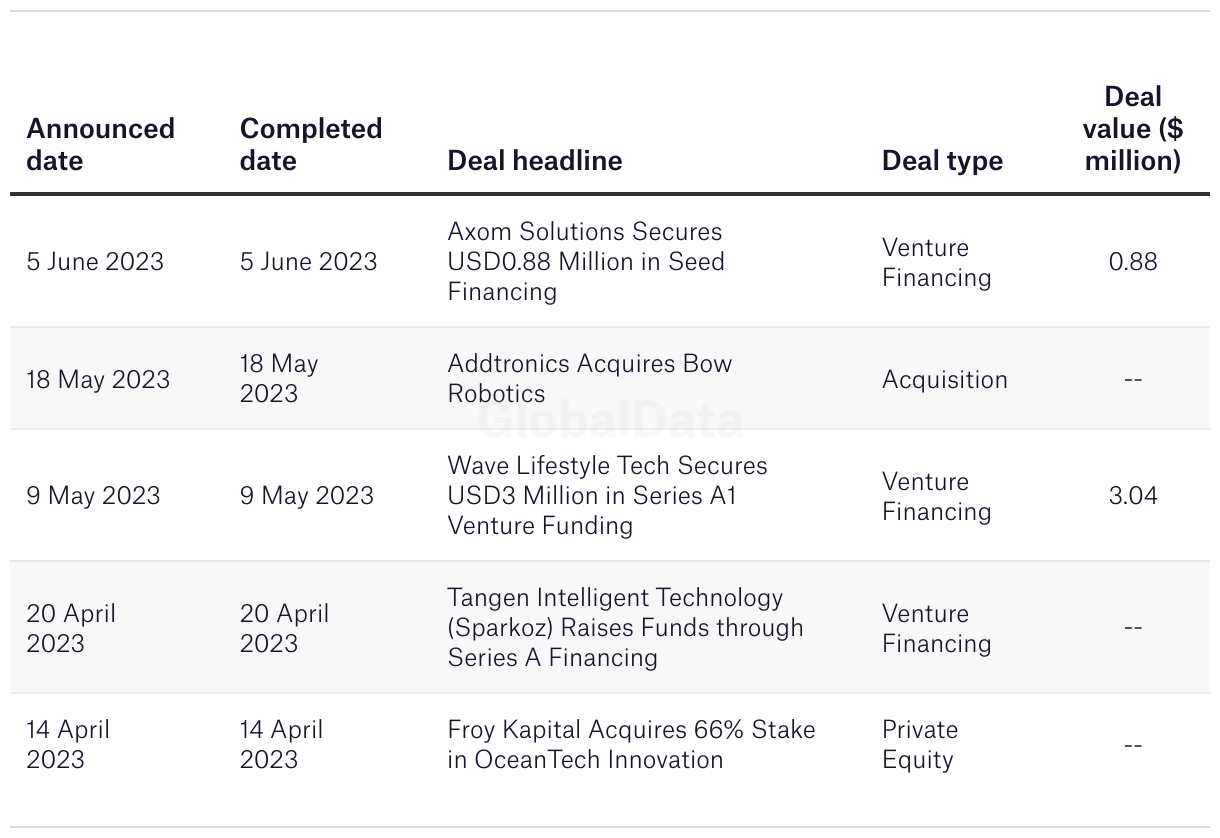Select the 5 June 2023 announced date cell

pos(95,261)
